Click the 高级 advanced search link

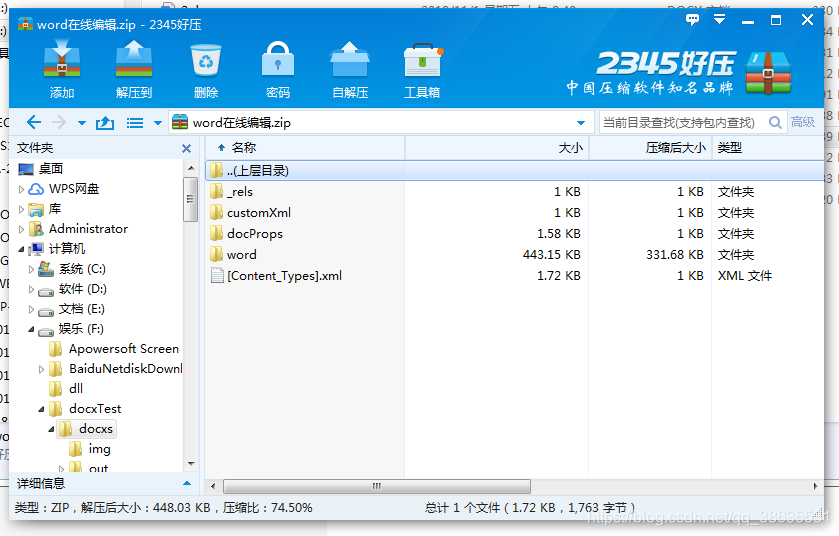803,122
